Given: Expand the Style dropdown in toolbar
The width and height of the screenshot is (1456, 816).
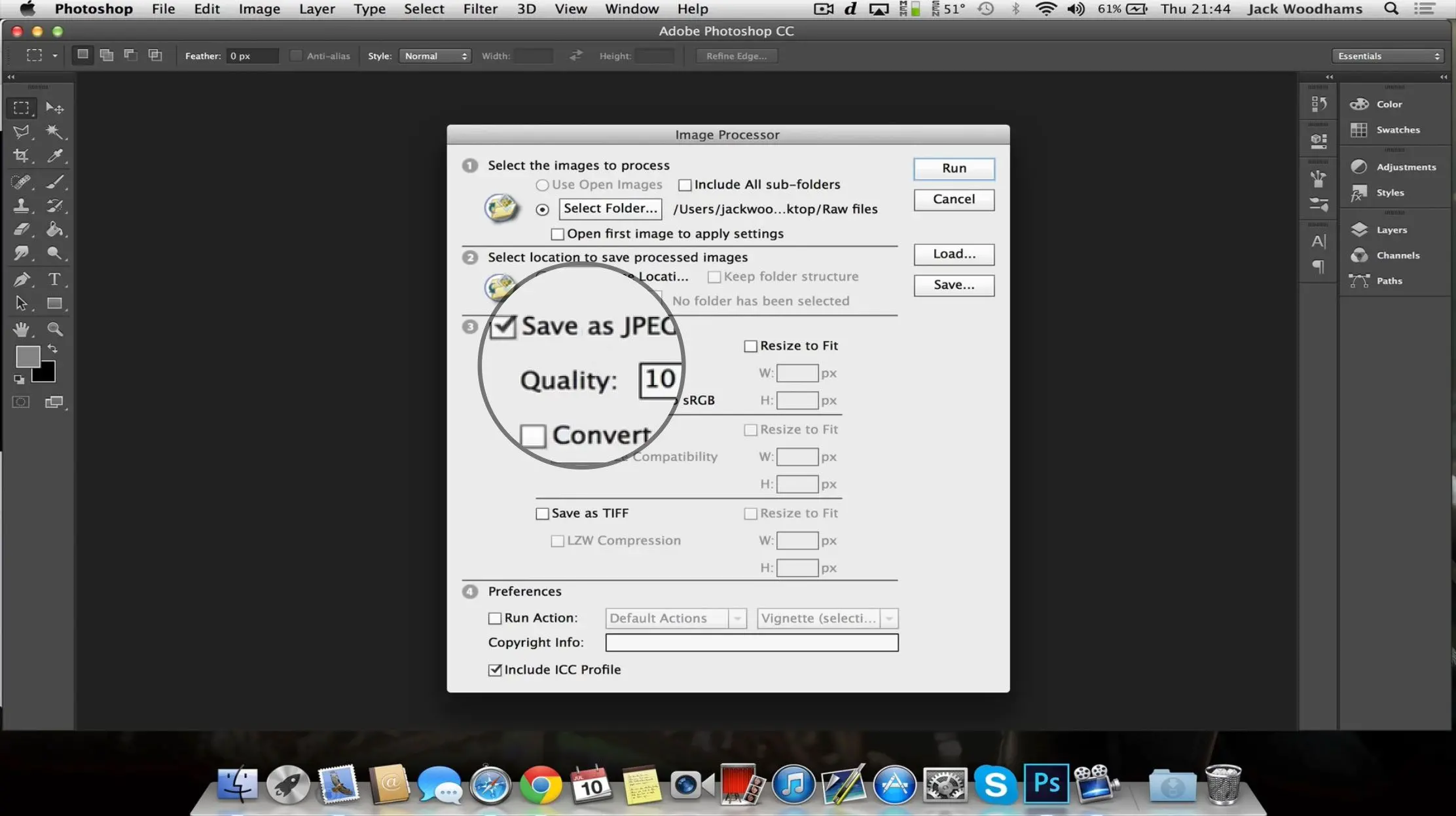Looking at the screenshot, I should click(x=435, y=56).
